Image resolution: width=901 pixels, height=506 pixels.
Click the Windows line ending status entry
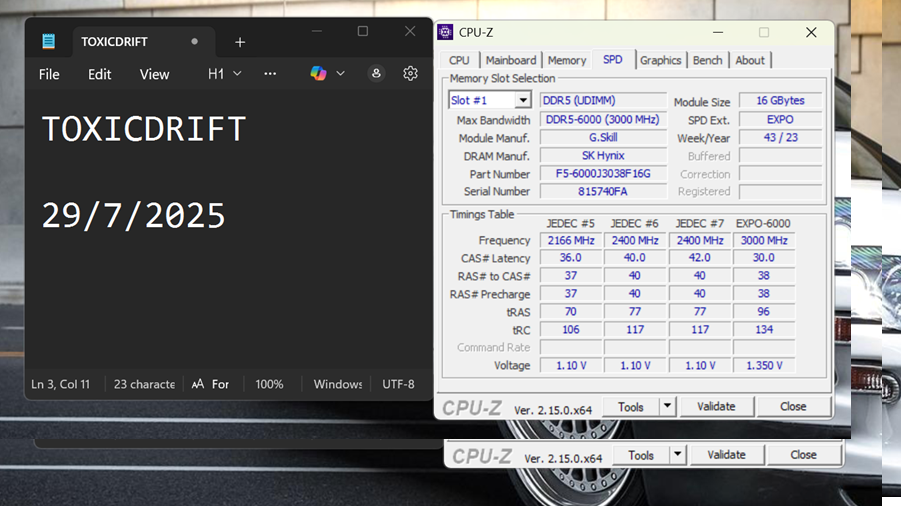point(338,384)
